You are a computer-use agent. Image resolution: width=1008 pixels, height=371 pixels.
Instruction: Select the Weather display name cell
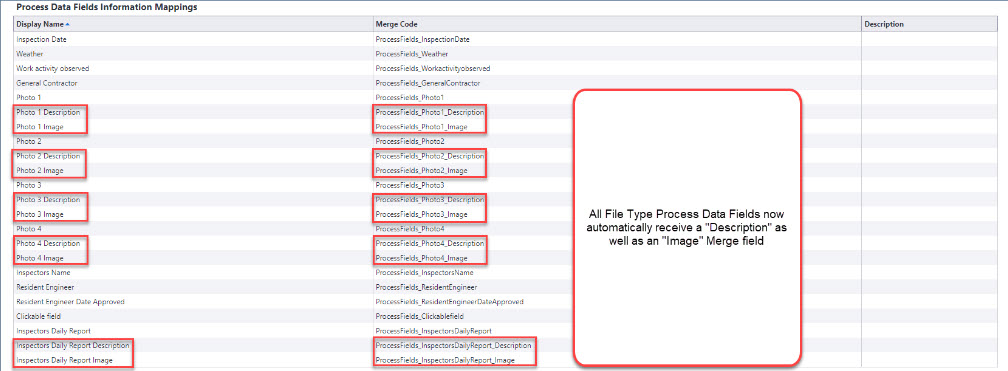tap(30, 54)
